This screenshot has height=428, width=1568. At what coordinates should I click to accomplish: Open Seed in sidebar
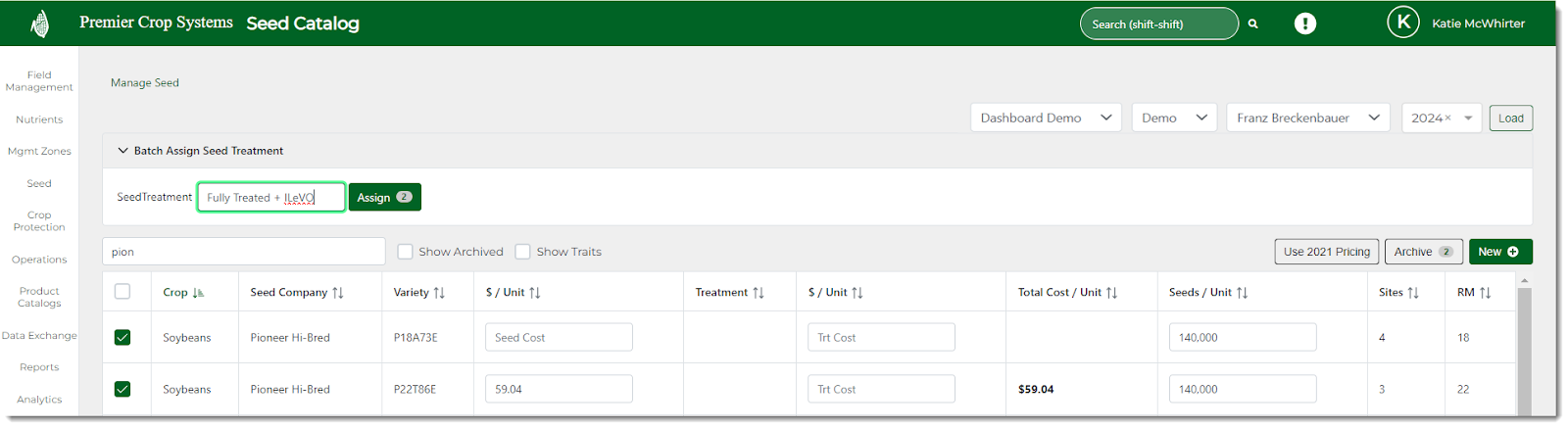point(39,183)
